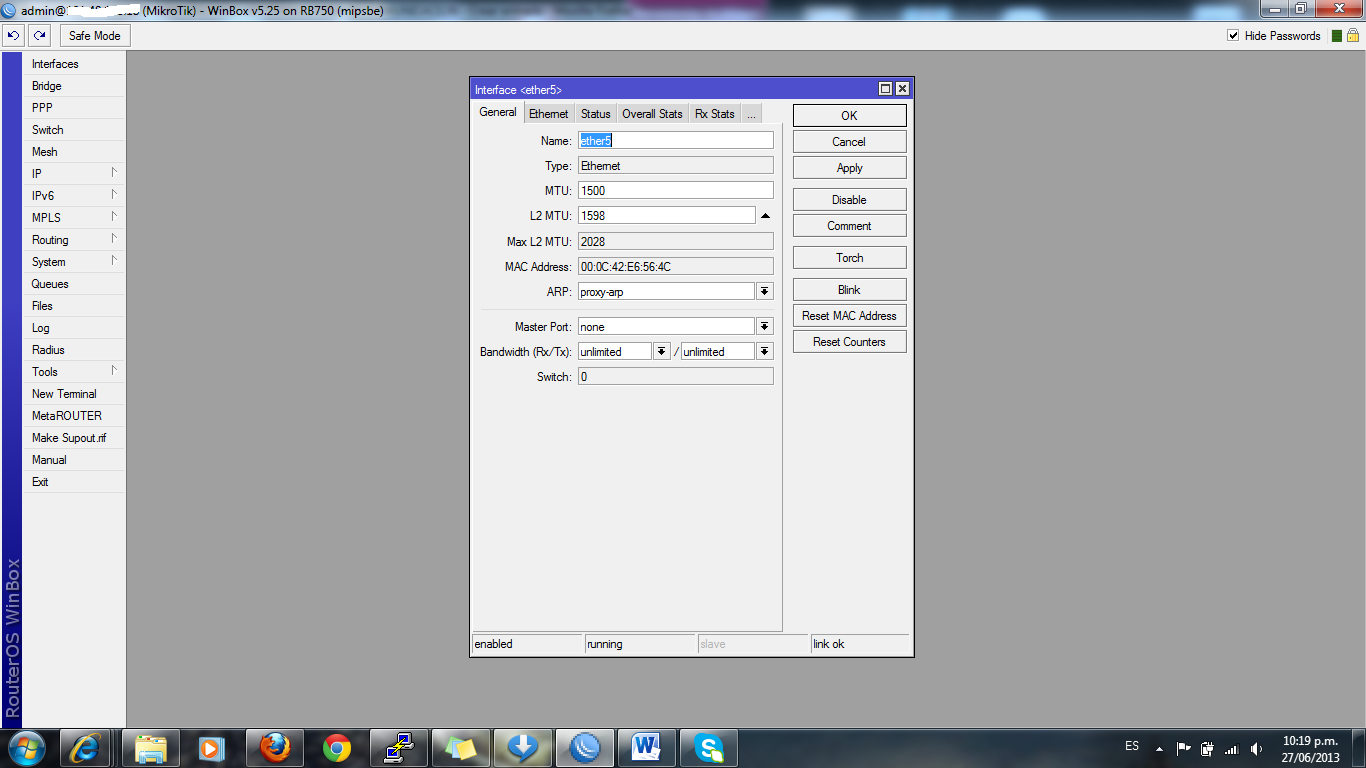Image resolution: width=1366 pixels, height=768 pixels.
Task: Click the OK button
Action: point(850,115)
